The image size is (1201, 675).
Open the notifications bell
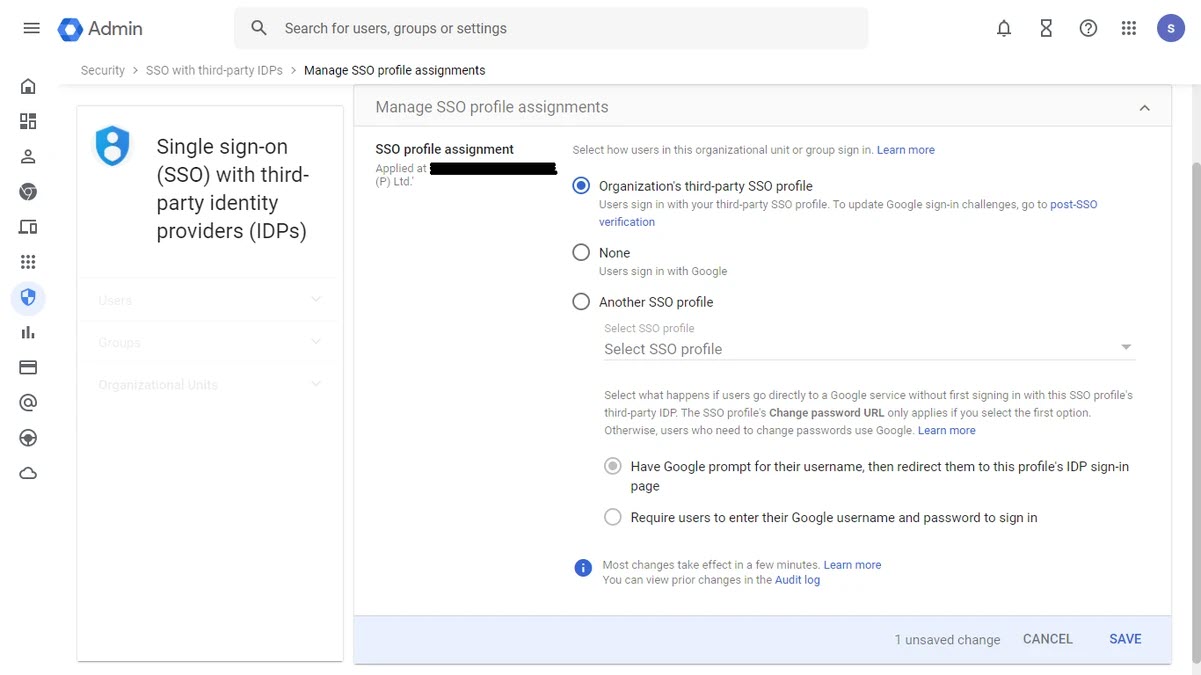pyautogui.click(x=1004, y=28)
